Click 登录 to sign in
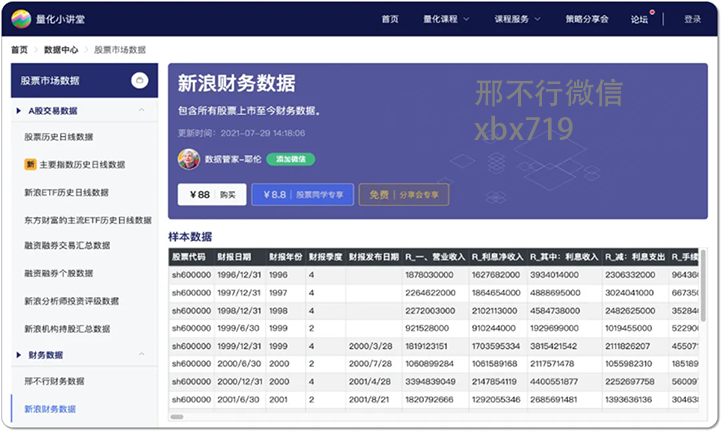Viewport: 722px width, 432px height. pyautogui.click(x=693, y=19)
